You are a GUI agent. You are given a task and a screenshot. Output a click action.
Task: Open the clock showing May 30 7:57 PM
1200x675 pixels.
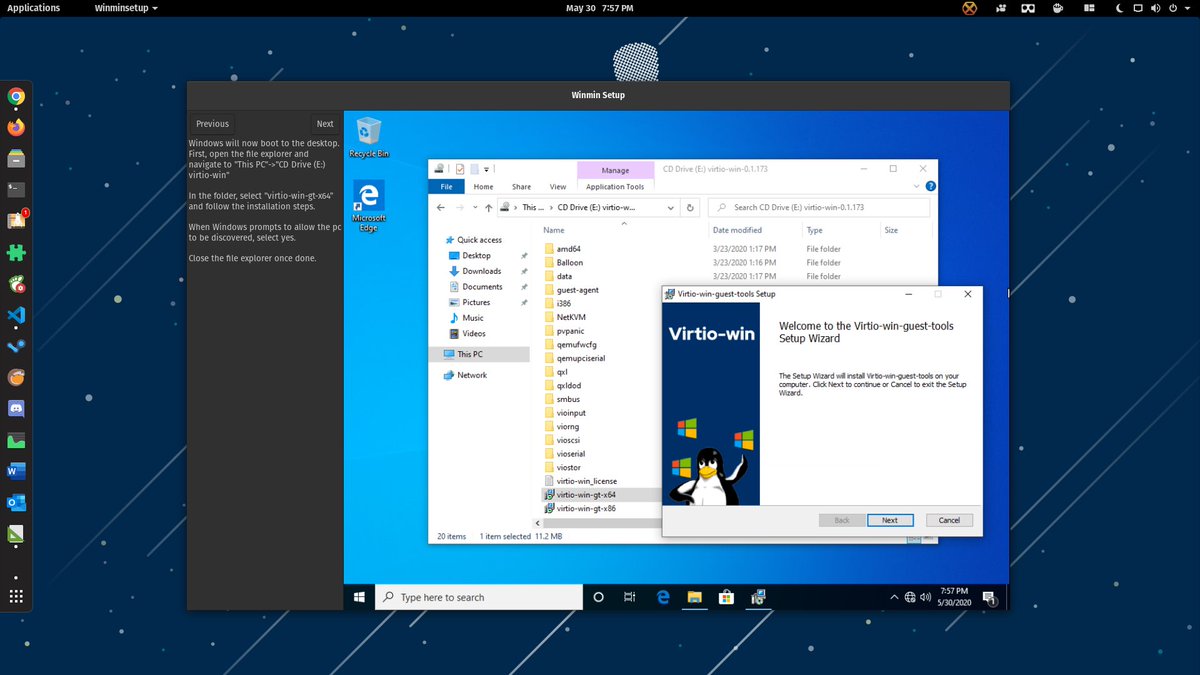click(x=600, y=8)
